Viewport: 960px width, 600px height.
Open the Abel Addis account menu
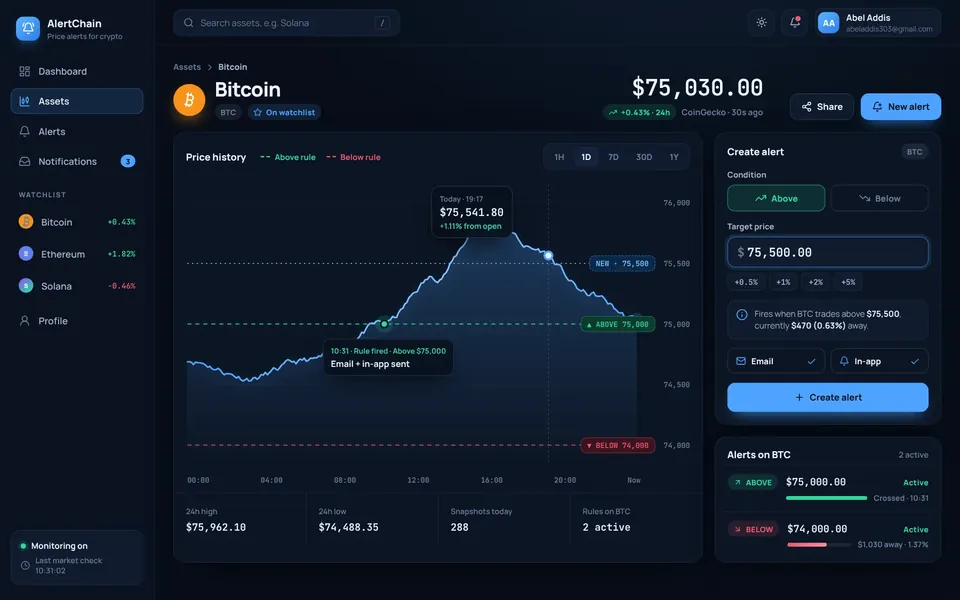(x=879, y=23)
